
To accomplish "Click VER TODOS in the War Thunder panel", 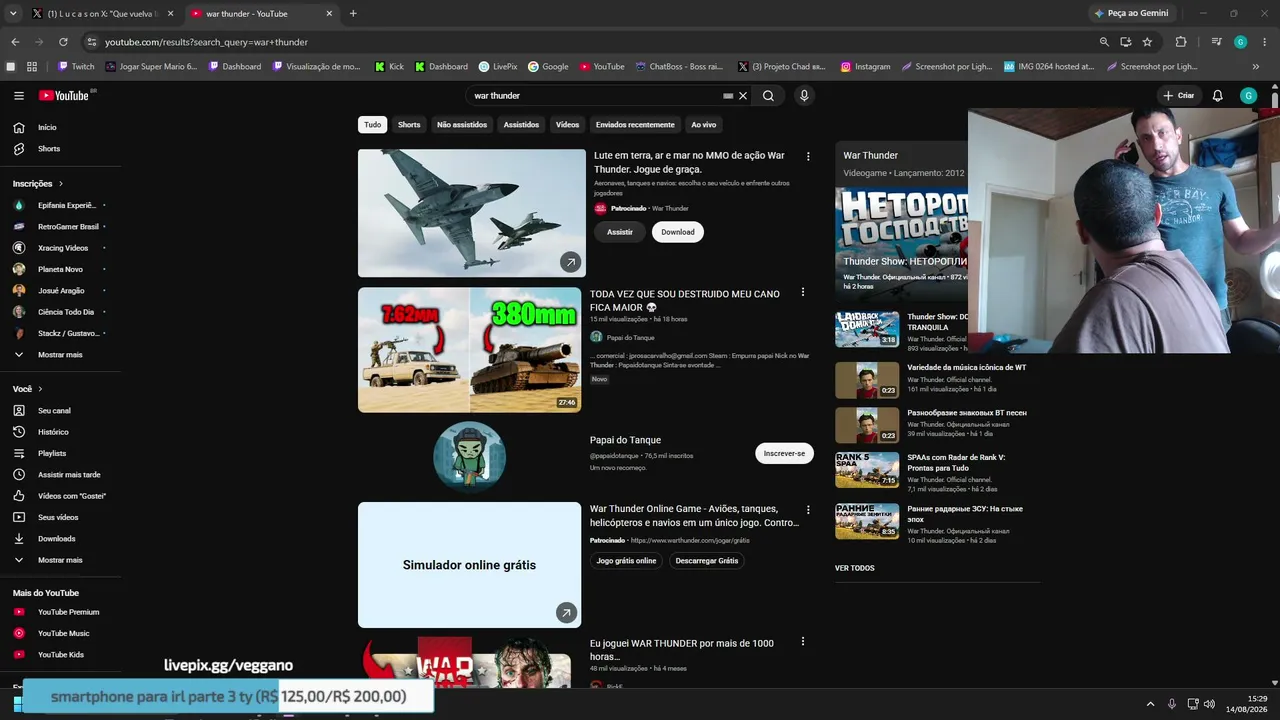I will (x=855, y=568).
